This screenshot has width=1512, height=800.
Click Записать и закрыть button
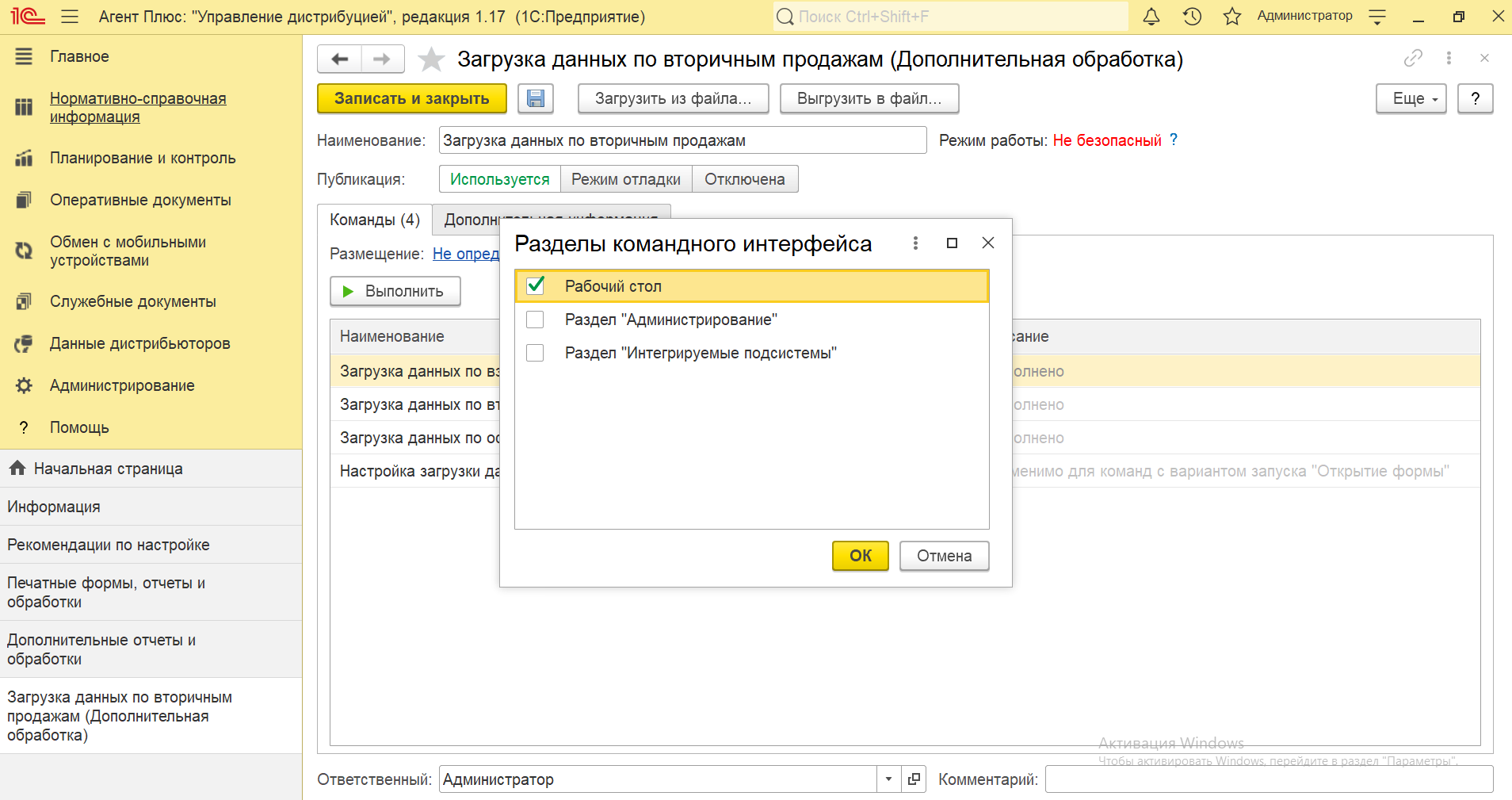point(412,98)
